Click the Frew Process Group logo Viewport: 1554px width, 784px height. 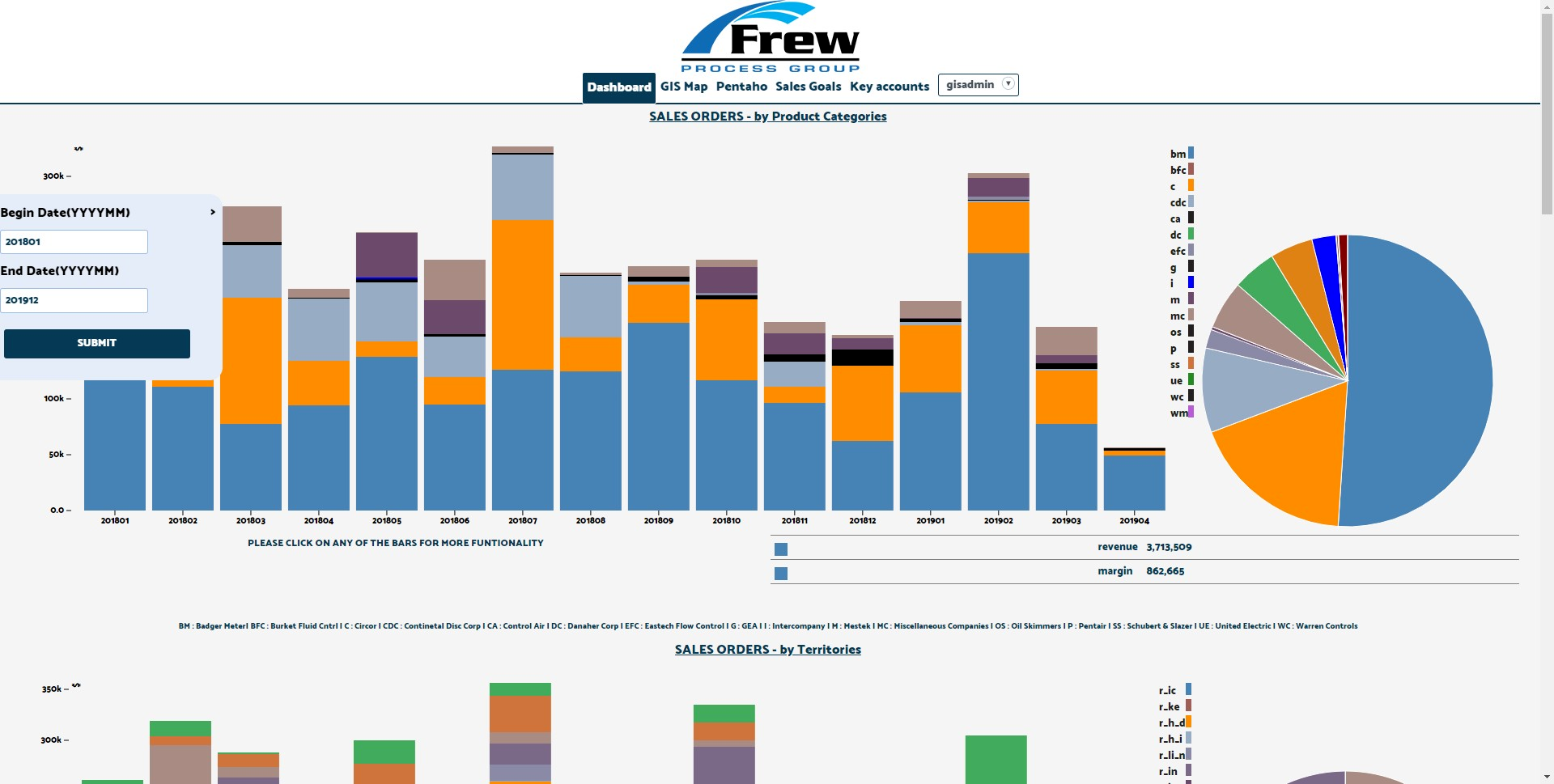[770, 37]
